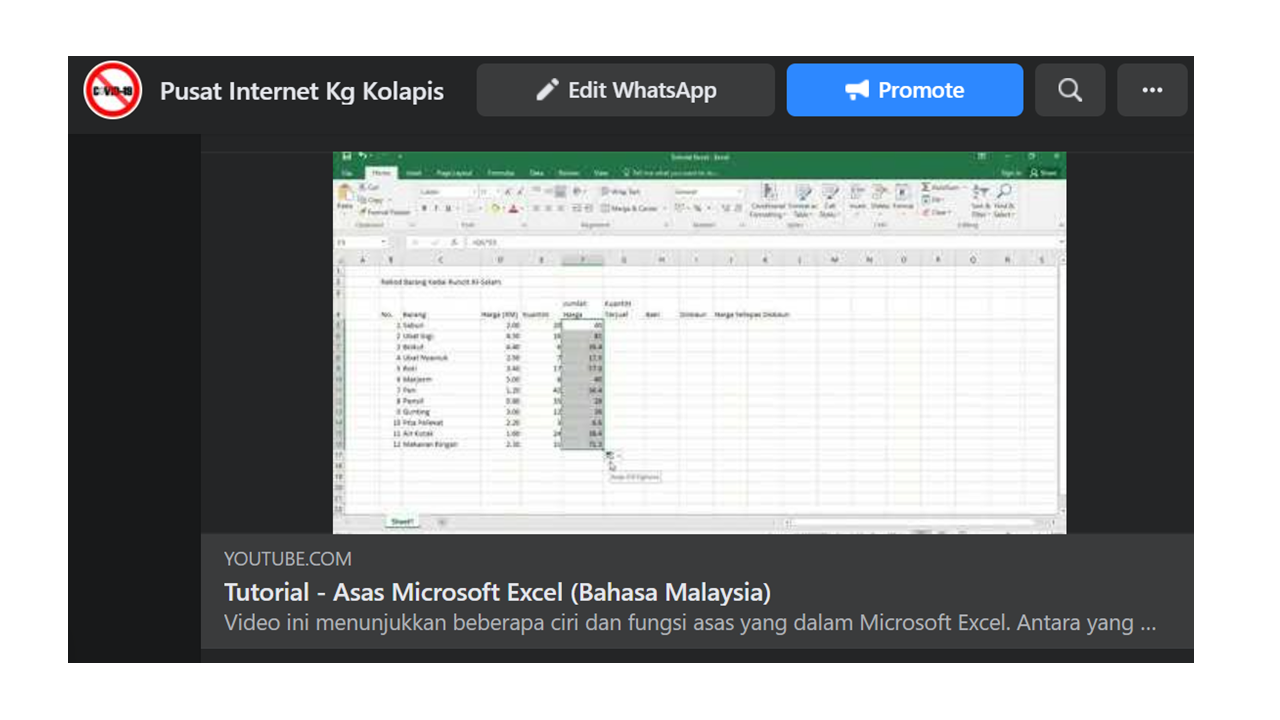
Task: Toggle Italic formatting in the Excel ribbon
Action: (x=437, y=209)
